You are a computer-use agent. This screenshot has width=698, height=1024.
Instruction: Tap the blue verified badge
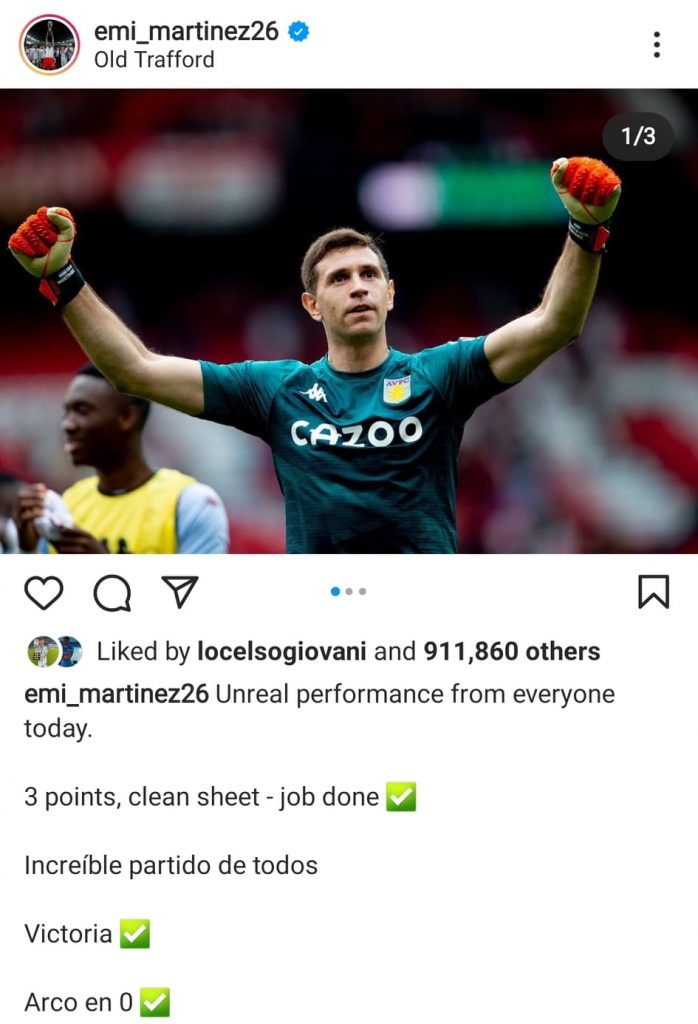[x=299, y=31]
